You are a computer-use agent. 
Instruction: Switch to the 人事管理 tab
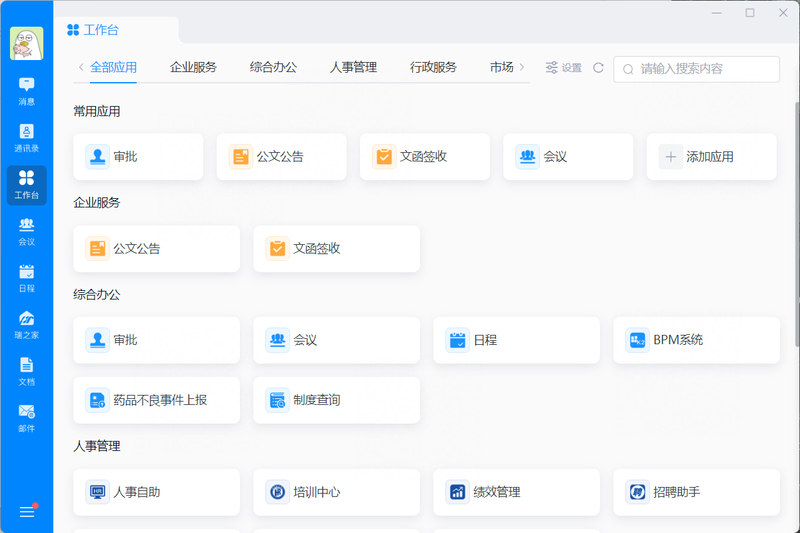354,67
